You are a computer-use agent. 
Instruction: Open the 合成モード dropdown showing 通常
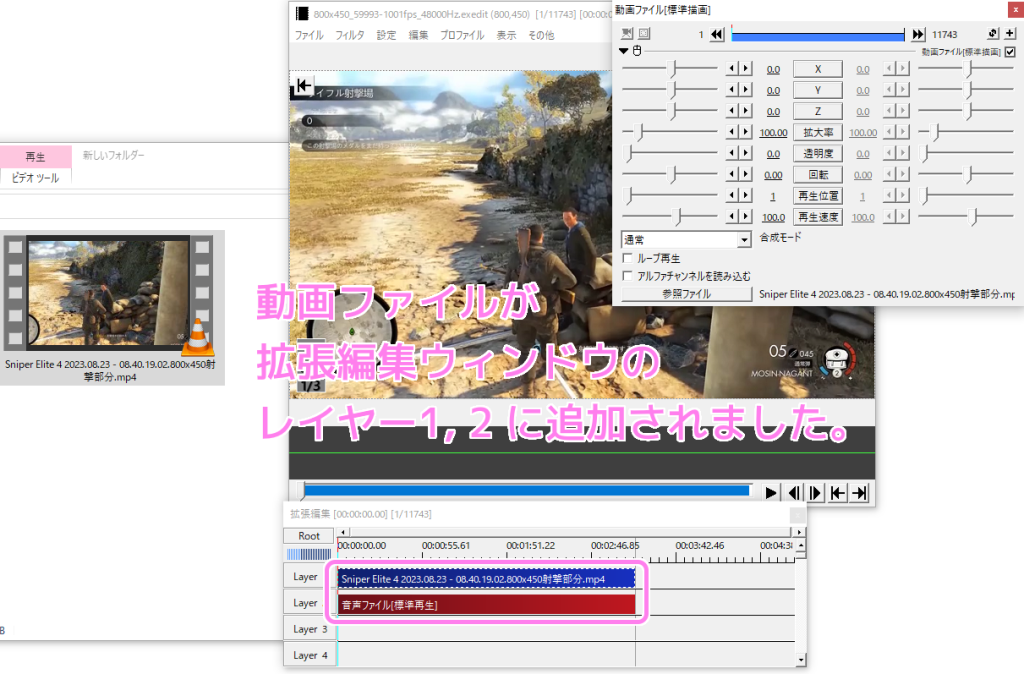click(686, 240)
